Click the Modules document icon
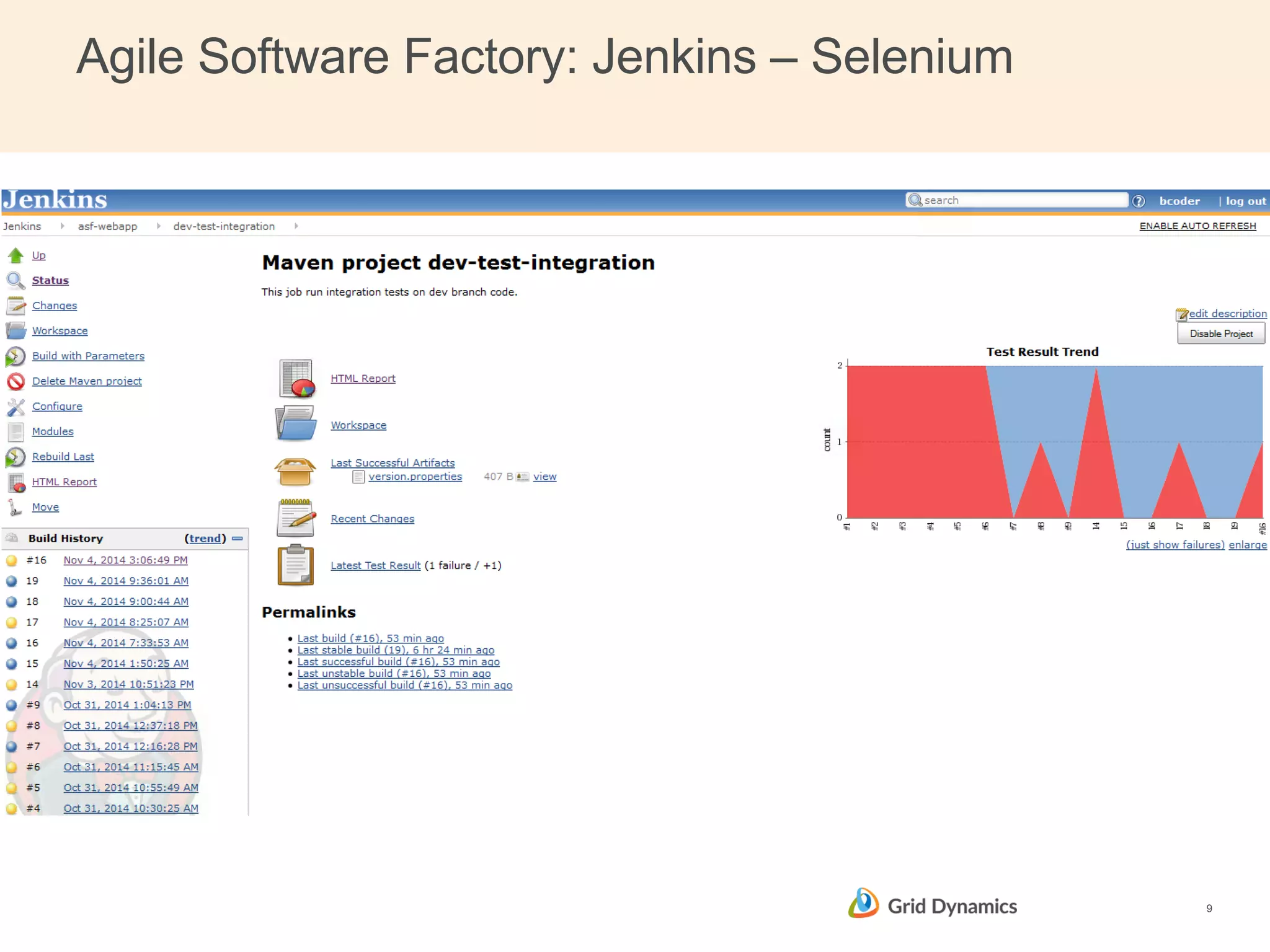Viewport: 1270px width, 952px height. coord(16,431)
